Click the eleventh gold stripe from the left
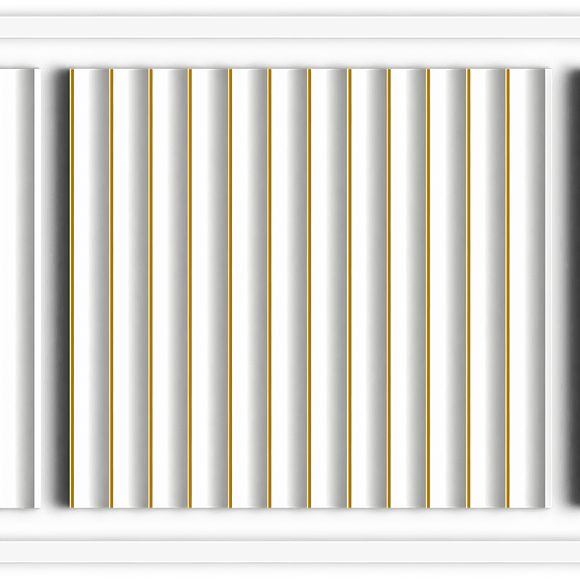 468,288
